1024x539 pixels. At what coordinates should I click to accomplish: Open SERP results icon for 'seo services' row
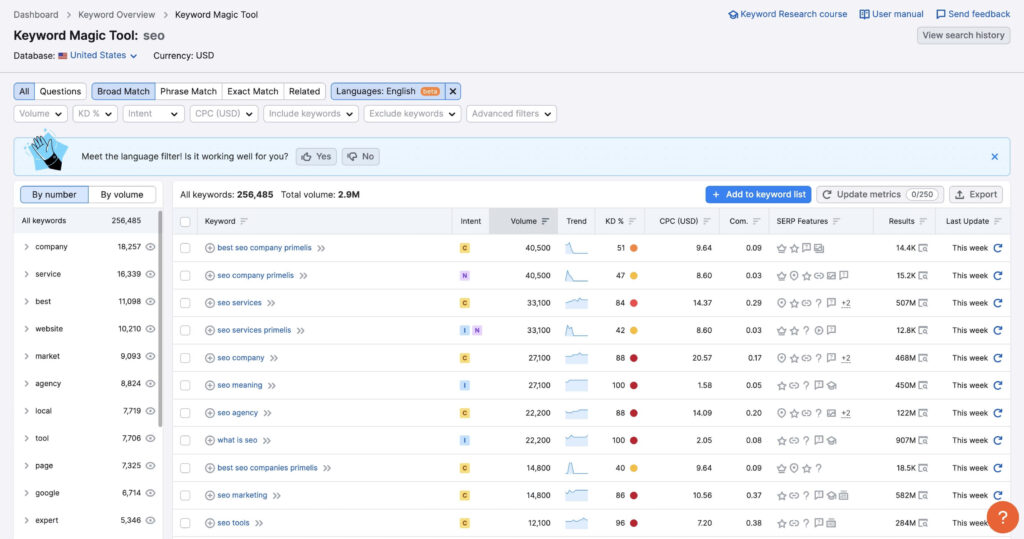[x=923, y=303]
